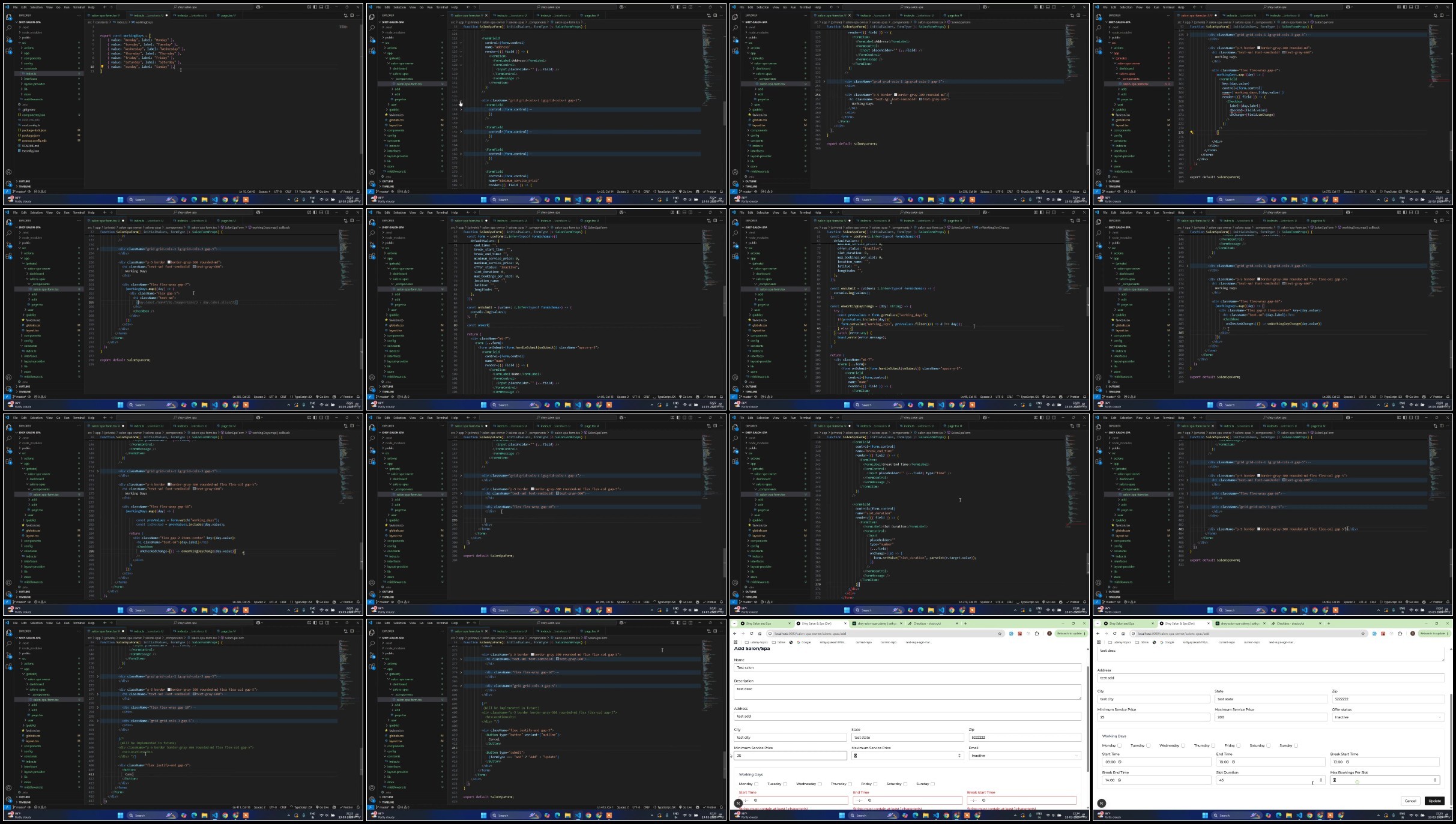The width and height of the screenshot is (1456, 824).
Task: Click Go Live in workingDays constants frame status bar
Action: click(323, 191)
